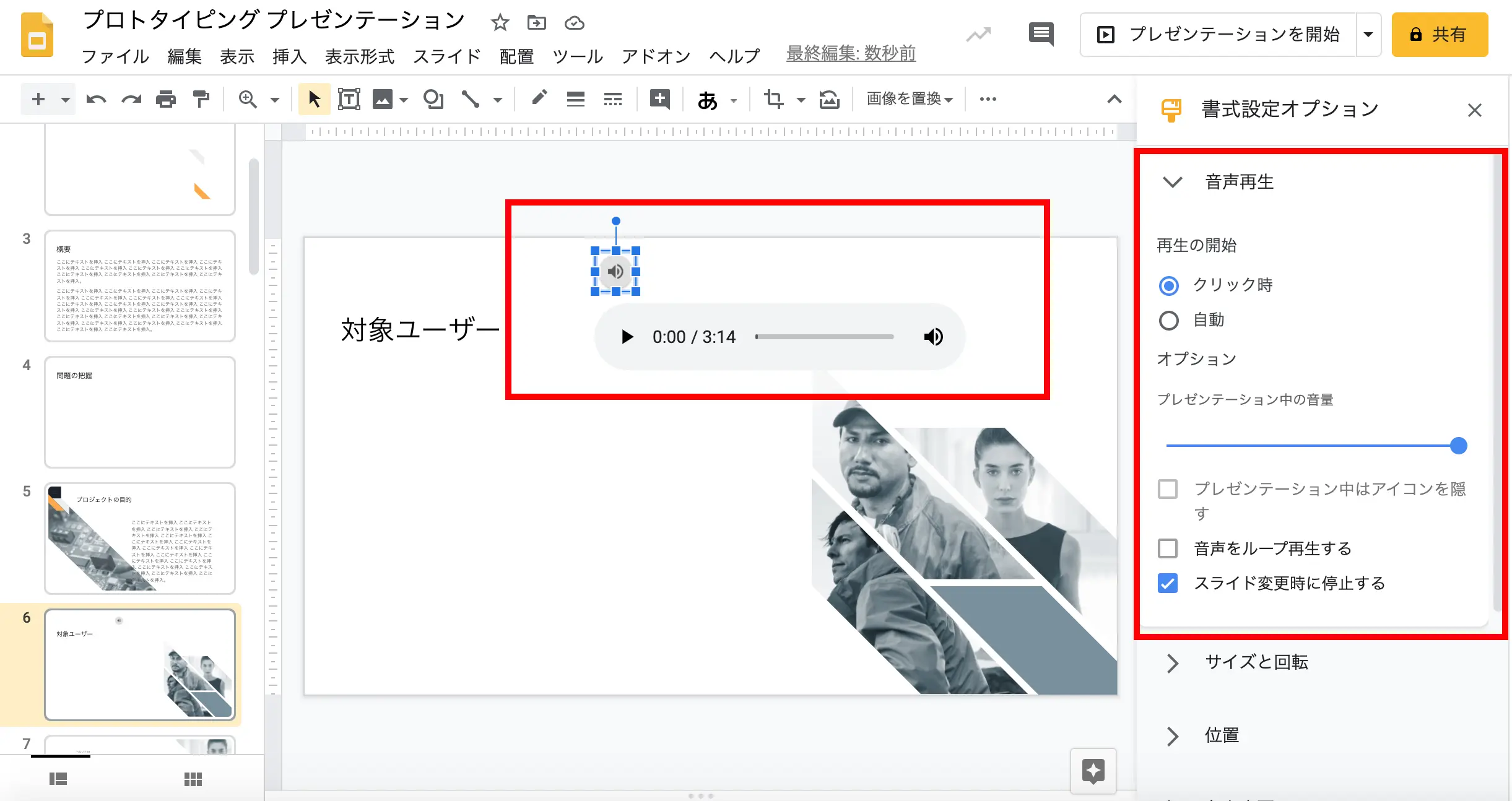This screenshot has width=1512, height=801.
Task: Click the yellow 共有 button
Action: tap(1440, 35)
